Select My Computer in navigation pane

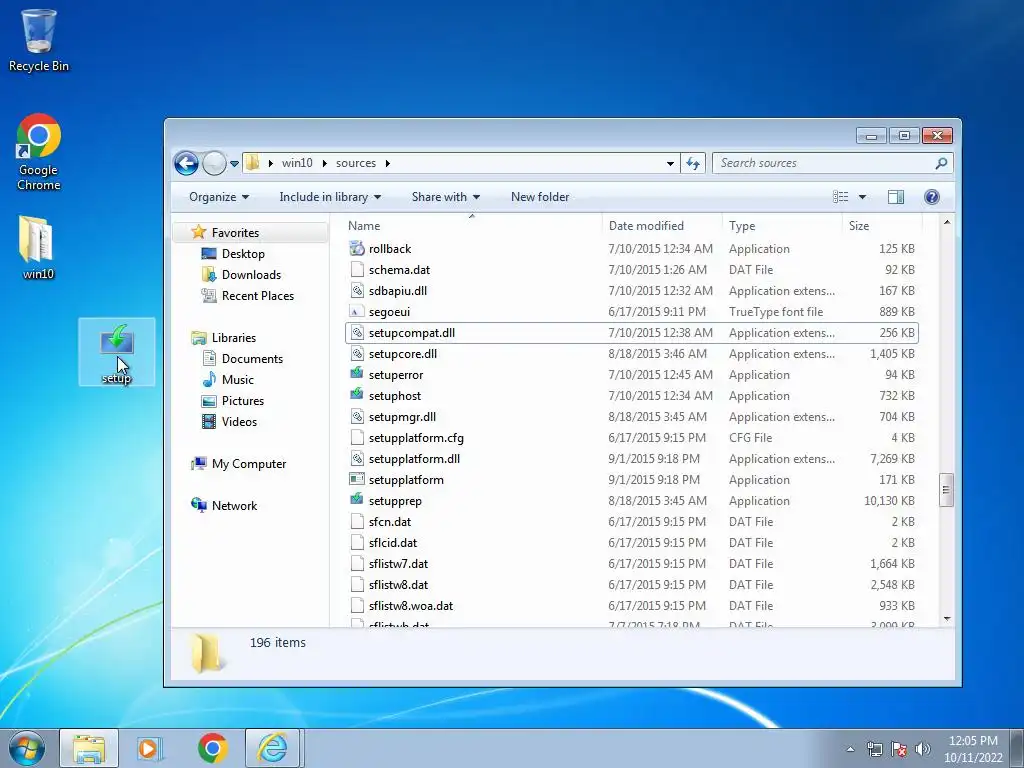248,464
